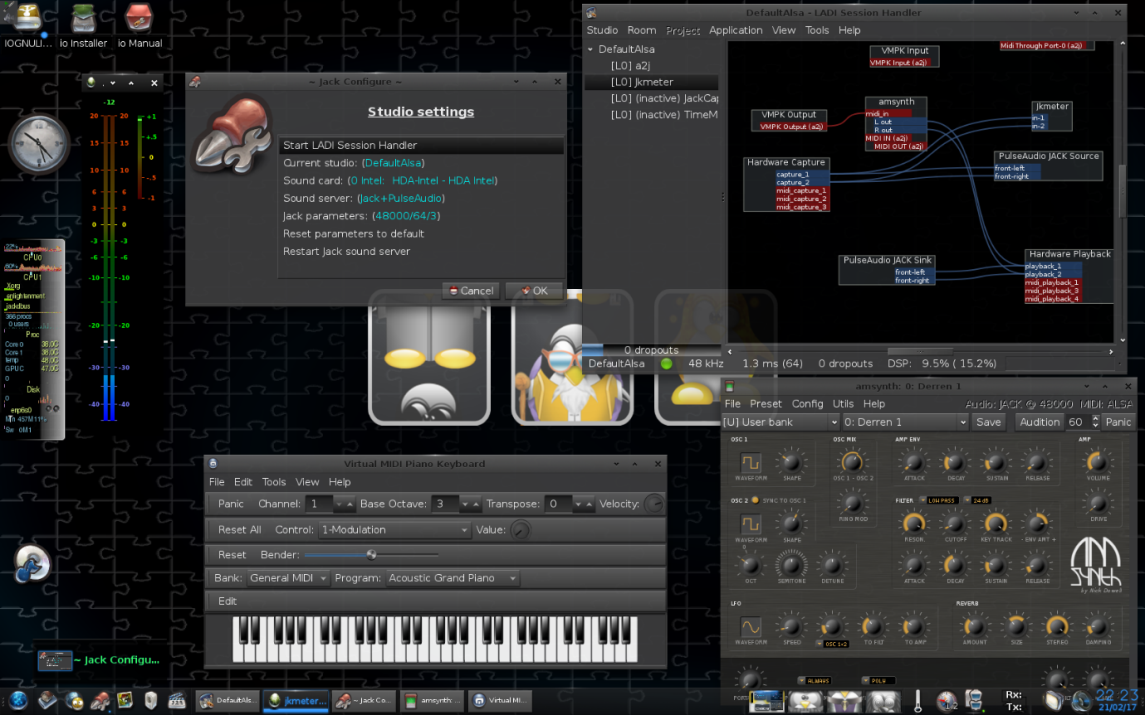Open the io Installer desktop icon
The width and height of the screenshot is (1145, 715).
83,18
